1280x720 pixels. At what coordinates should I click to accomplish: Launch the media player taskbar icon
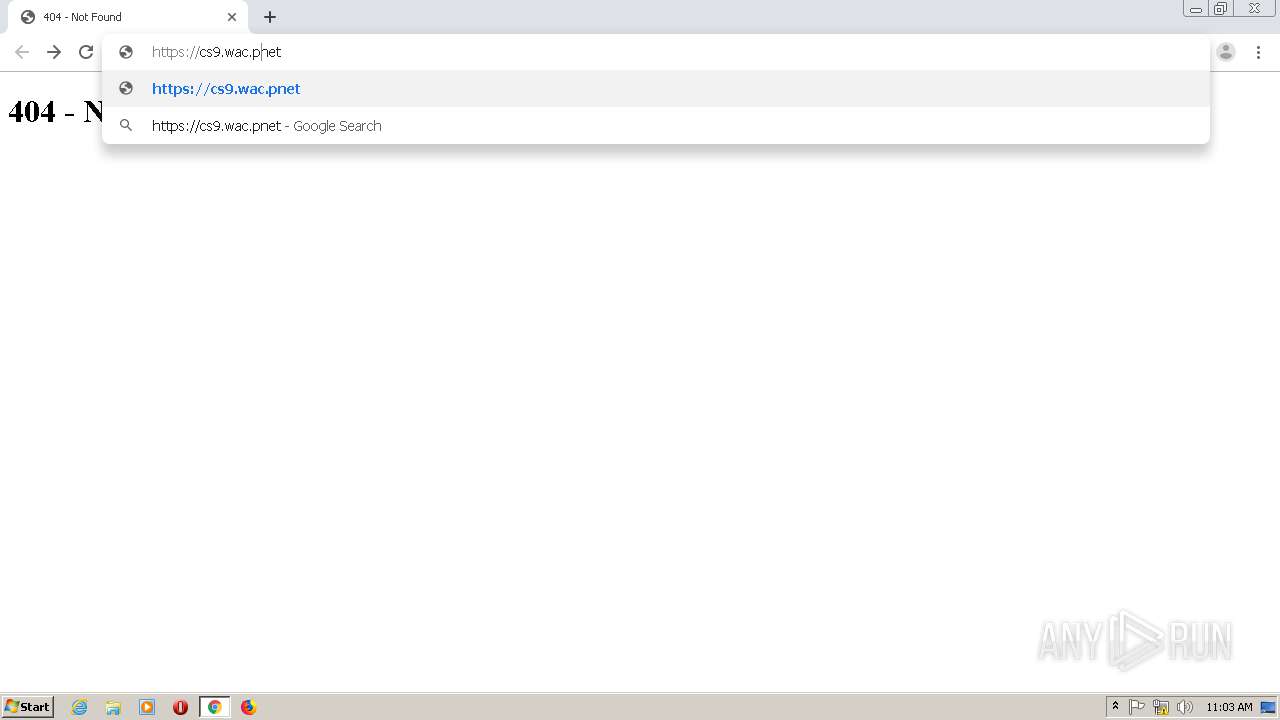[147, 707]
